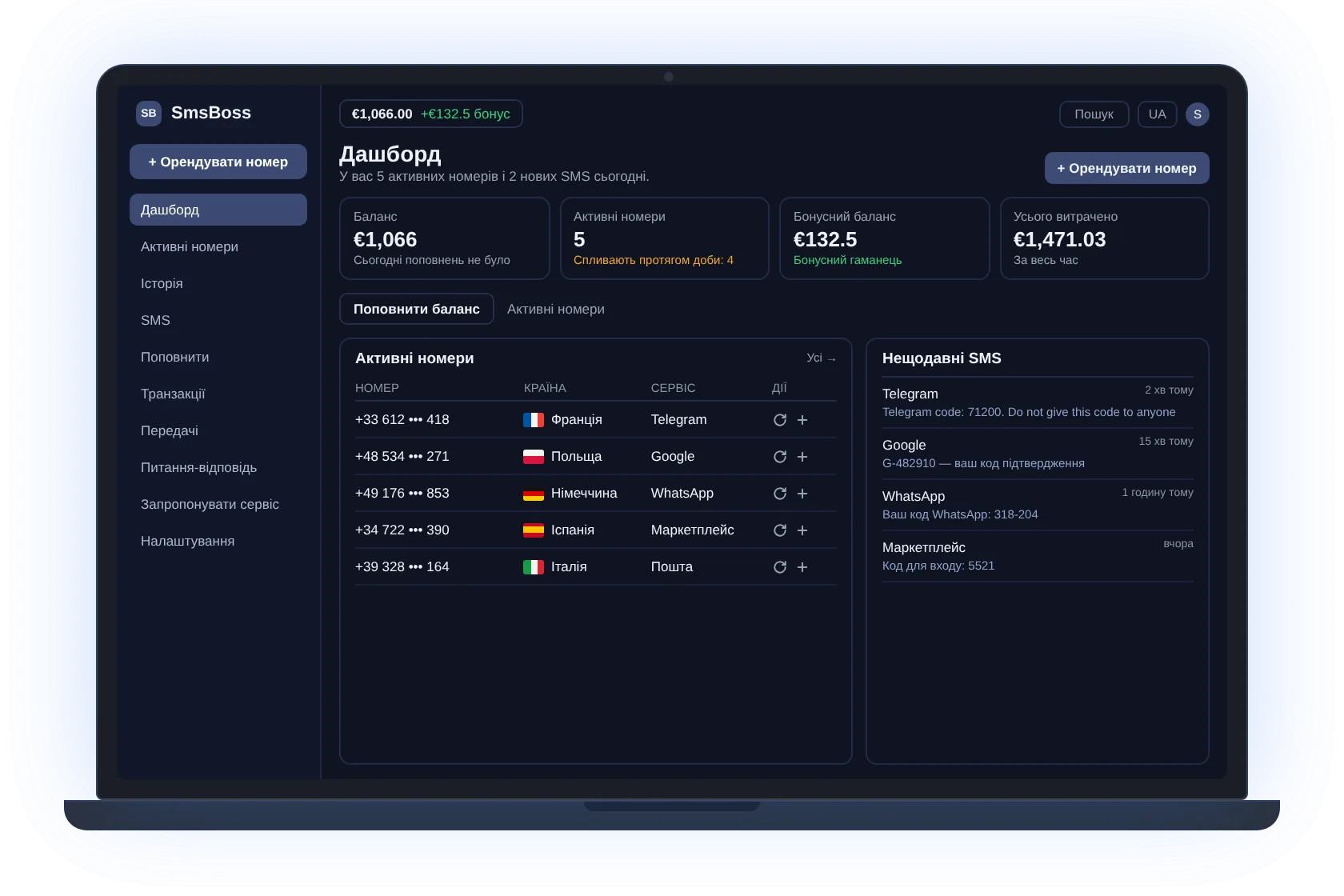The width and height of the screenshot is (1344, 896).
Task: Click the Germany flag icon
Action: pyautogui.click(x=534, y=494)
